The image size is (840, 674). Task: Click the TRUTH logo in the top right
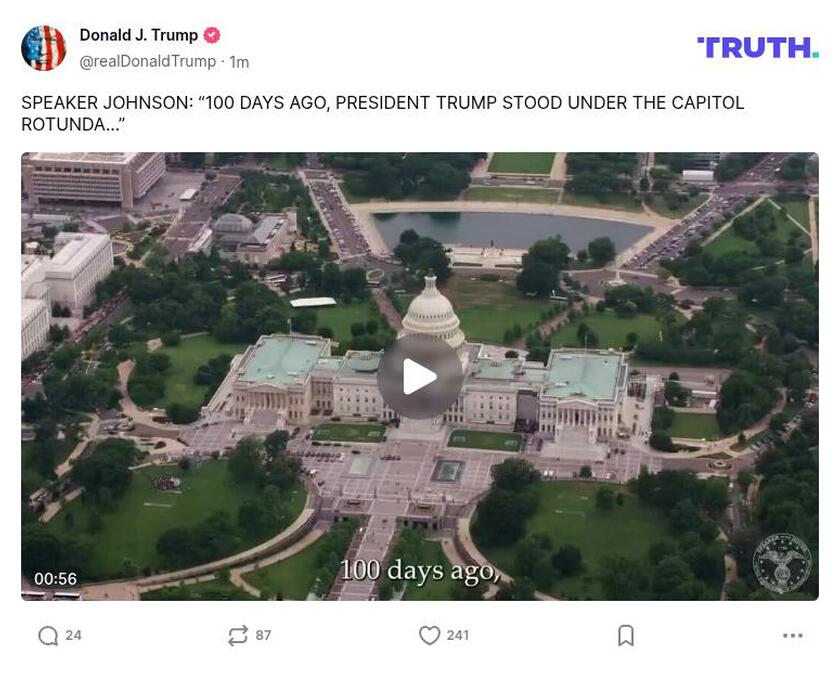[x=757, y=44]
